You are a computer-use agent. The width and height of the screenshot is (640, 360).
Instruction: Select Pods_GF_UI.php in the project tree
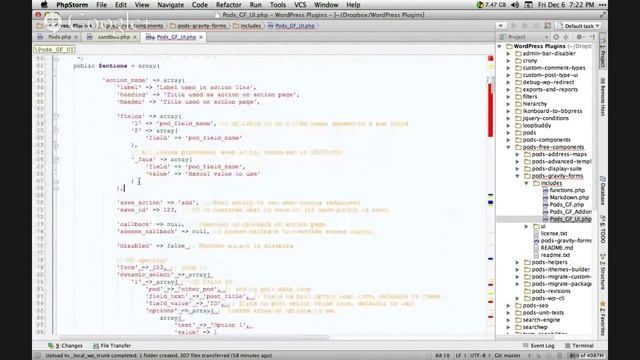pyautogui.click(x=570, y=219)
